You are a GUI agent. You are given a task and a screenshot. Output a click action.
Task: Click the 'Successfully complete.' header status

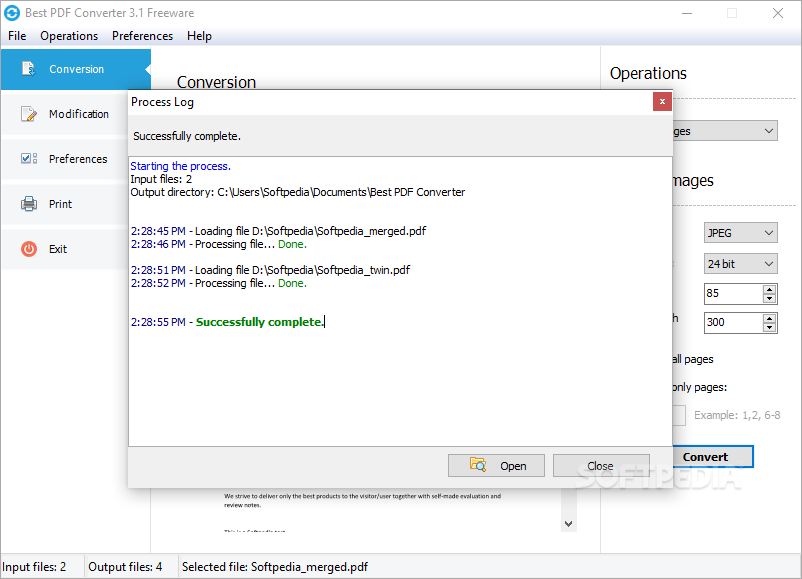click(187, 136)
